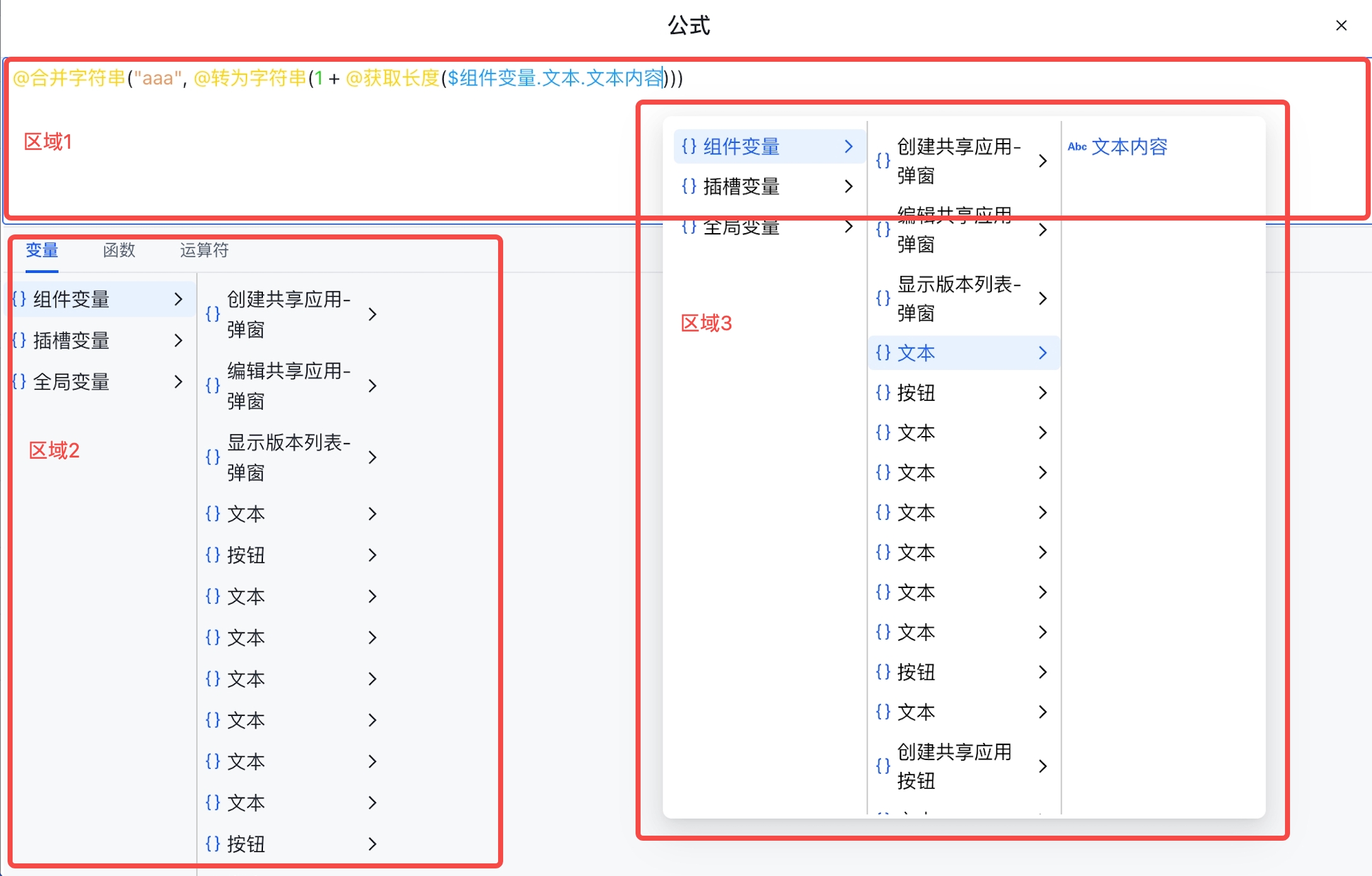Click braces icon of 编辑共享应用-弹窗 in lower panel
Viewport: 1372px width, 876px height.
coord(213,385)
